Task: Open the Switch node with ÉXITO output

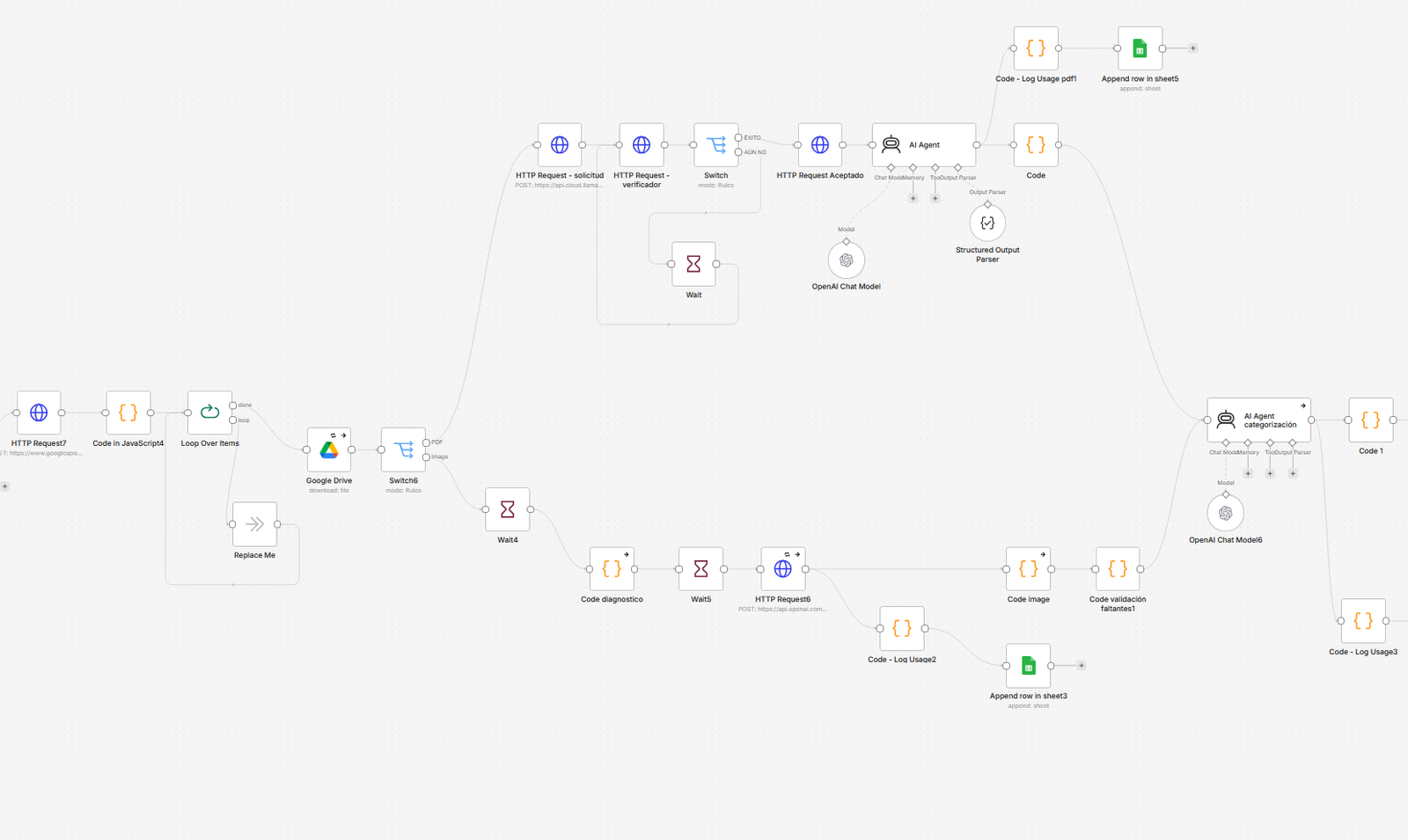Action: 716,145
